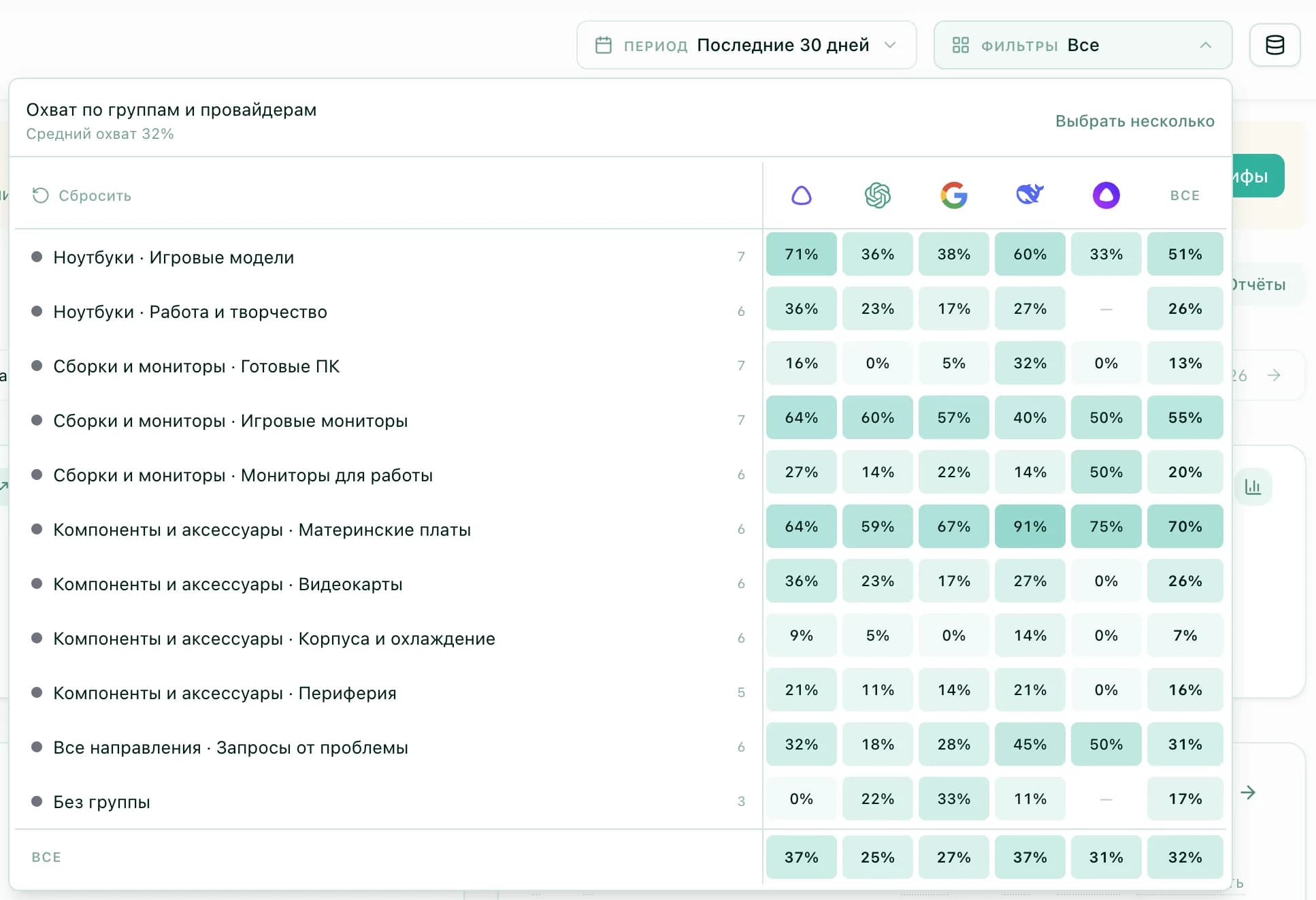Image resolution: width=1316 pixels, height=900 pixels.
Task: Click the 33% cell in Без группы row
Action: [x=954, y=799]
